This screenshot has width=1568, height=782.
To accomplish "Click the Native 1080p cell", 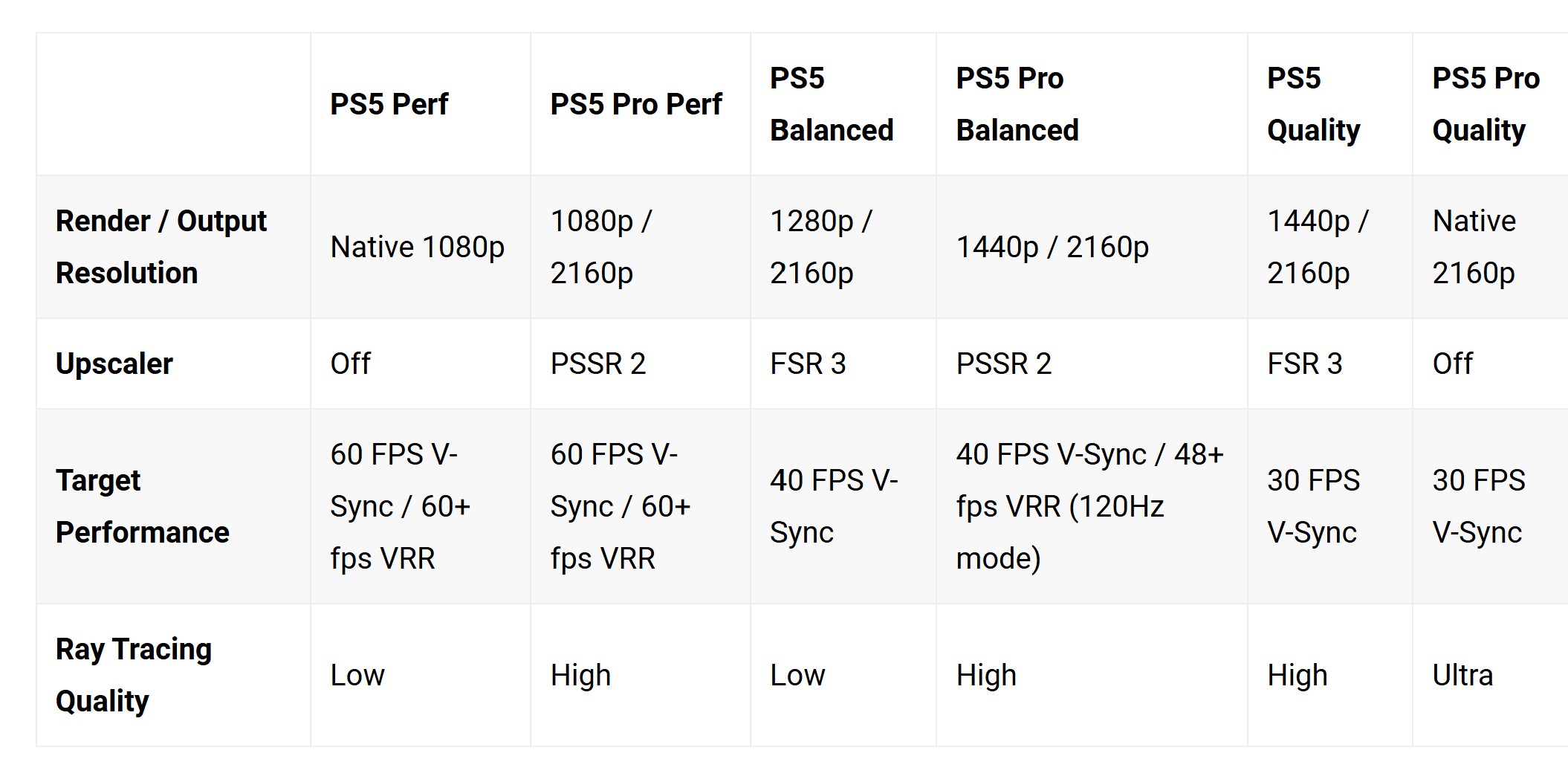I will [418, 247].
